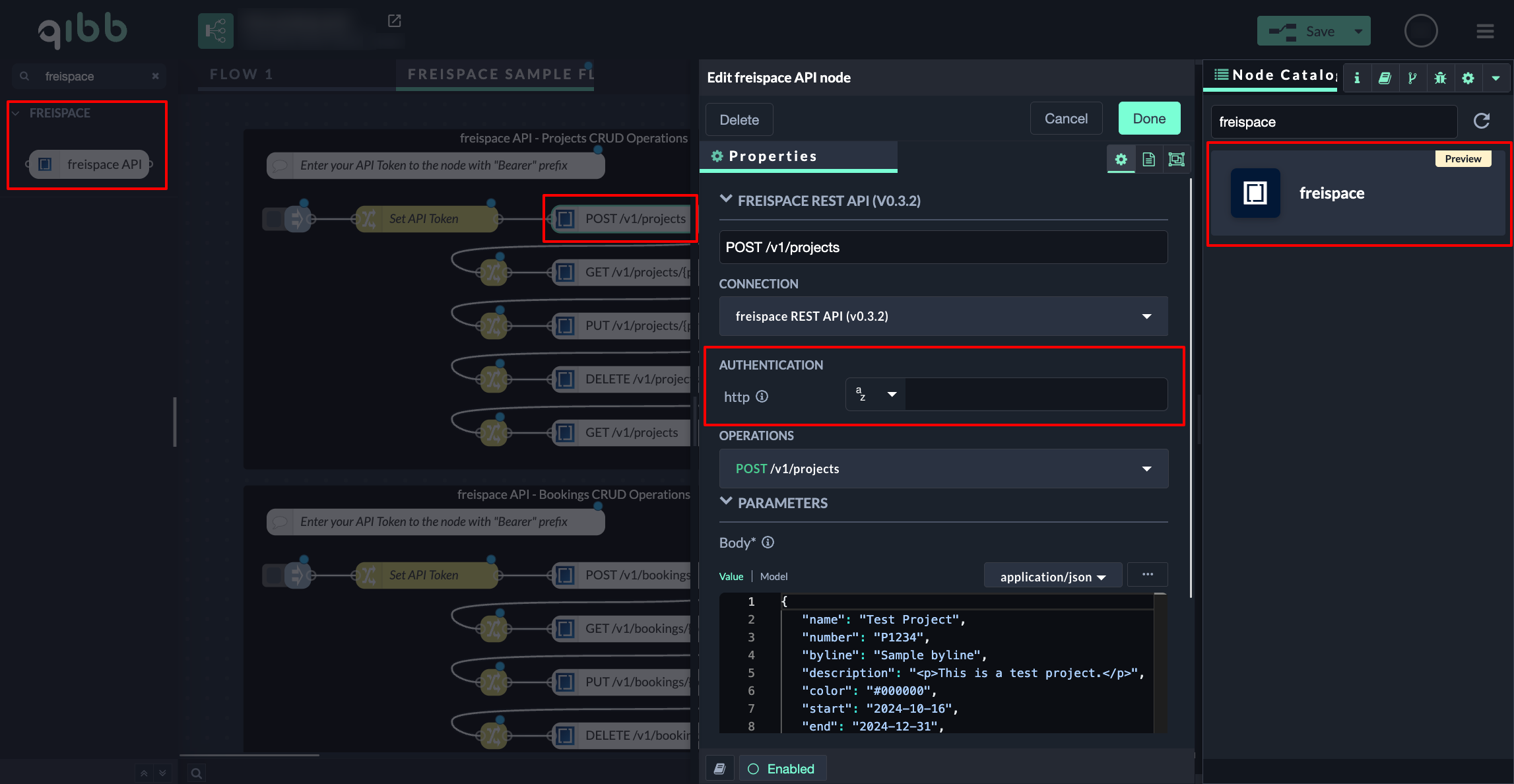
Task: Open the sidebar help book icon
Action: 1385,78
